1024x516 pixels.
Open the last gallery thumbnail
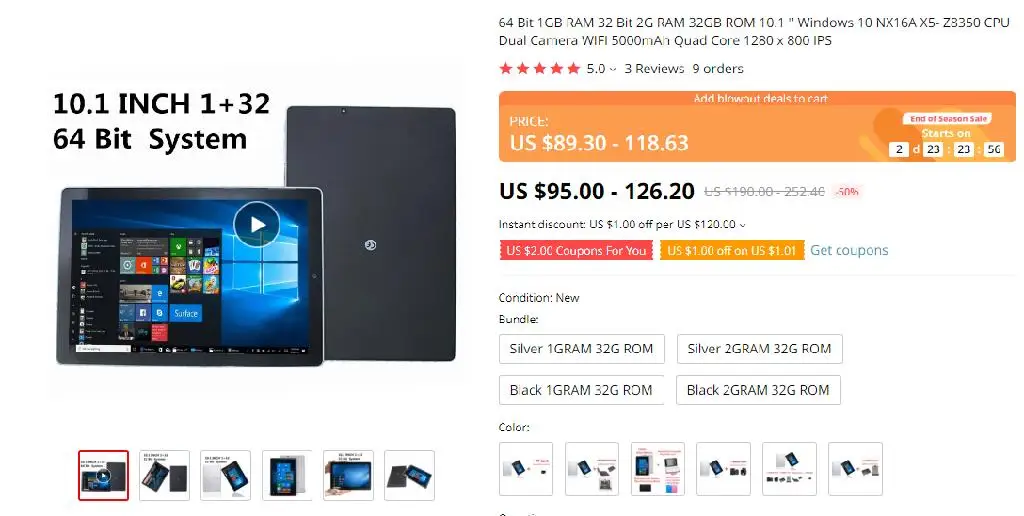[x=409, y=476]
